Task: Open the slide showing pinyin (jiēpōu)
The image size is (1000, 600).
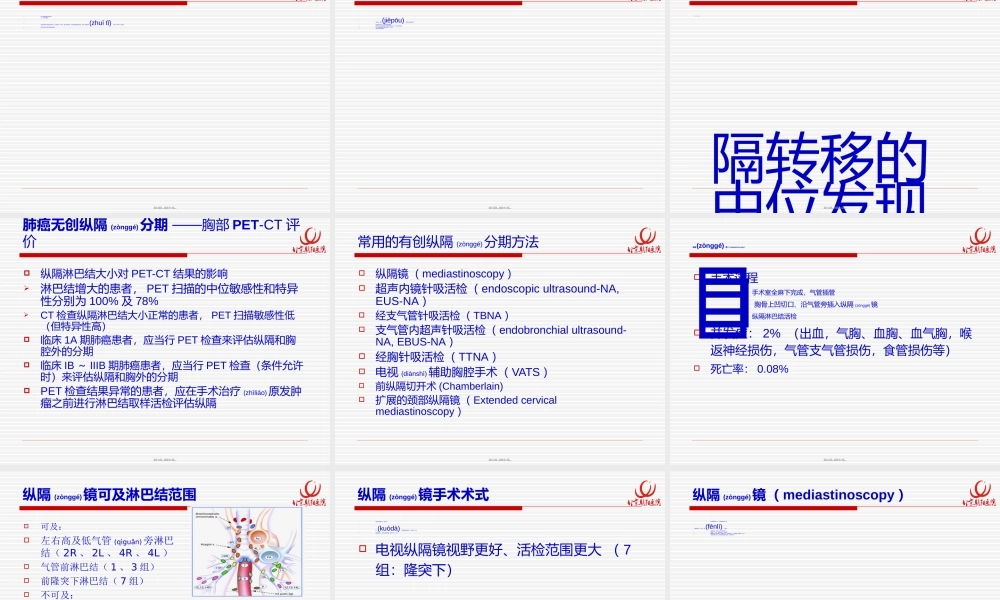Action: [499, 105]
